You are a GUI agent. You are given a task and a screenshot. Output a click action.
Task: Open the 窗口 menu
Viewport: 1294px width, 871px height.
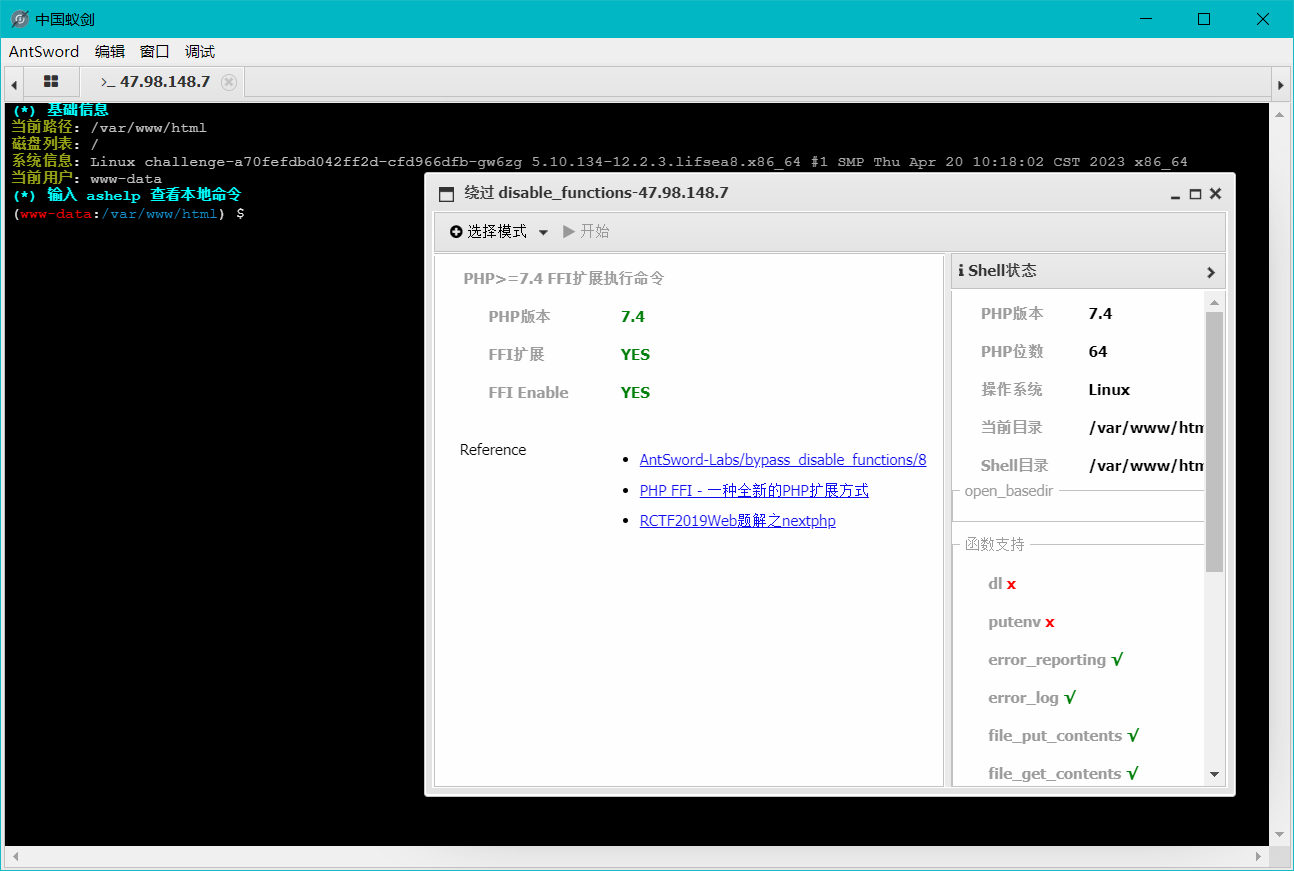coord(155,52)
